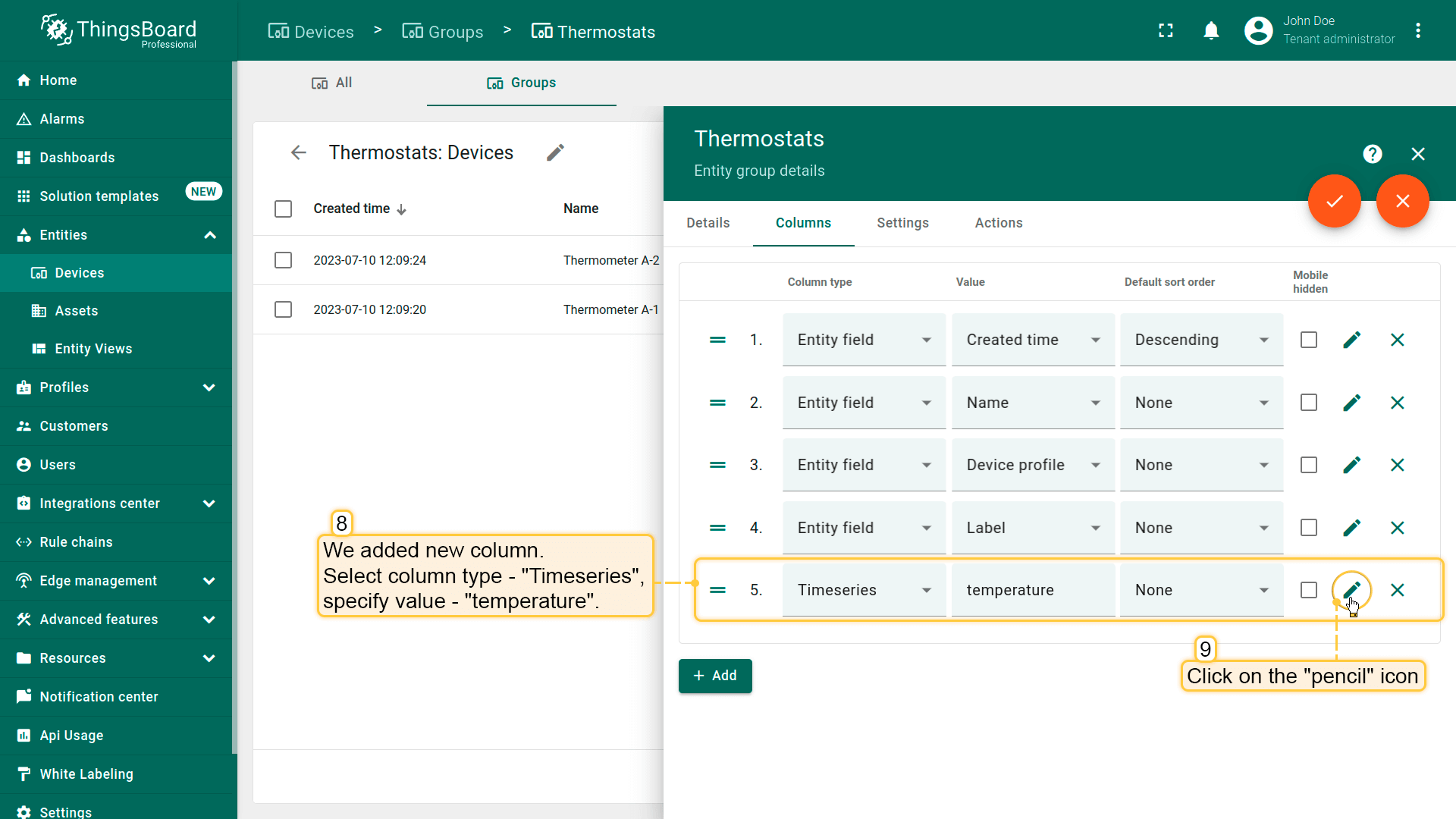Viewport: 1456px width, 819px height.
Task: Click drag handle of Created time row
Action: coord(717,340)
